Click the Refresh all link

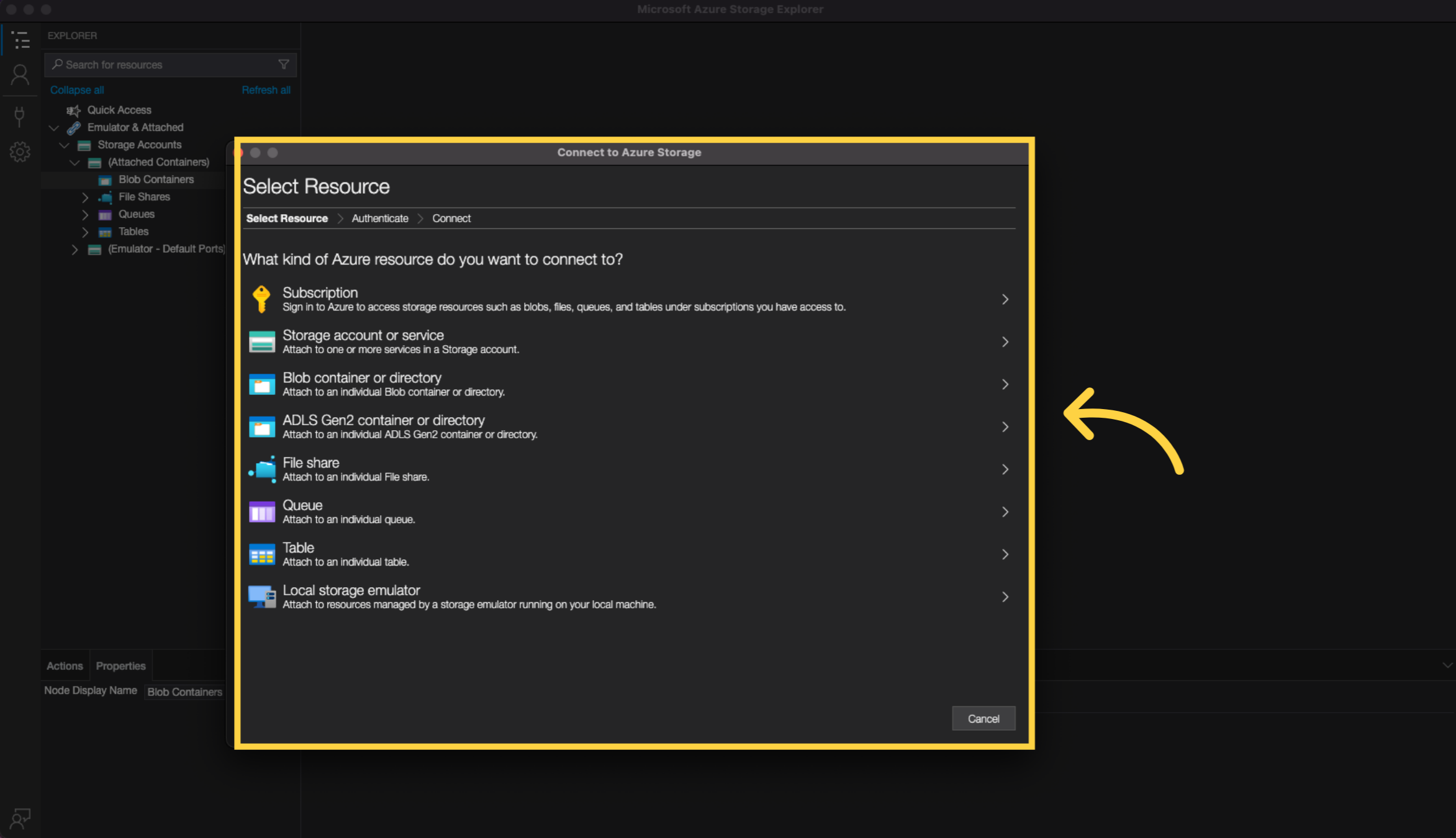pyautogui.click(x=266, y=90)
